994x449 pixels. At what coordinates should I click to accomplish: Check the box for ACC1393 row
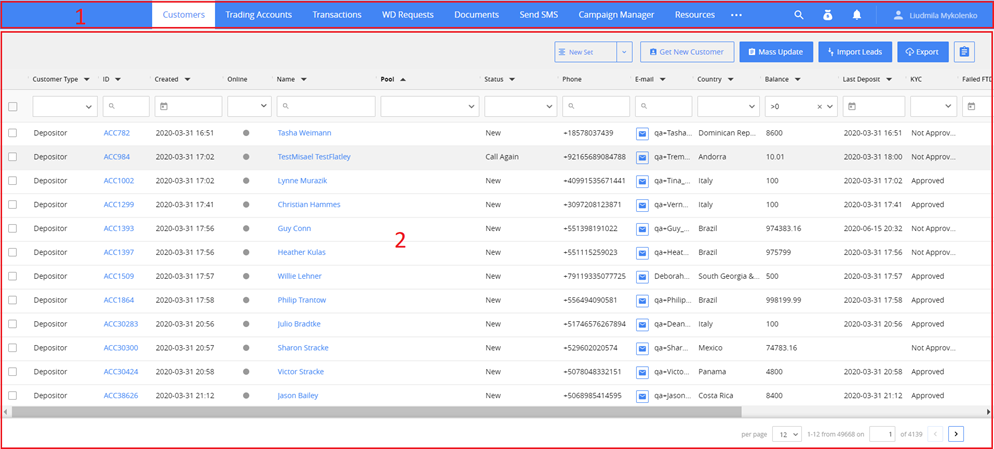click(13, 228)
